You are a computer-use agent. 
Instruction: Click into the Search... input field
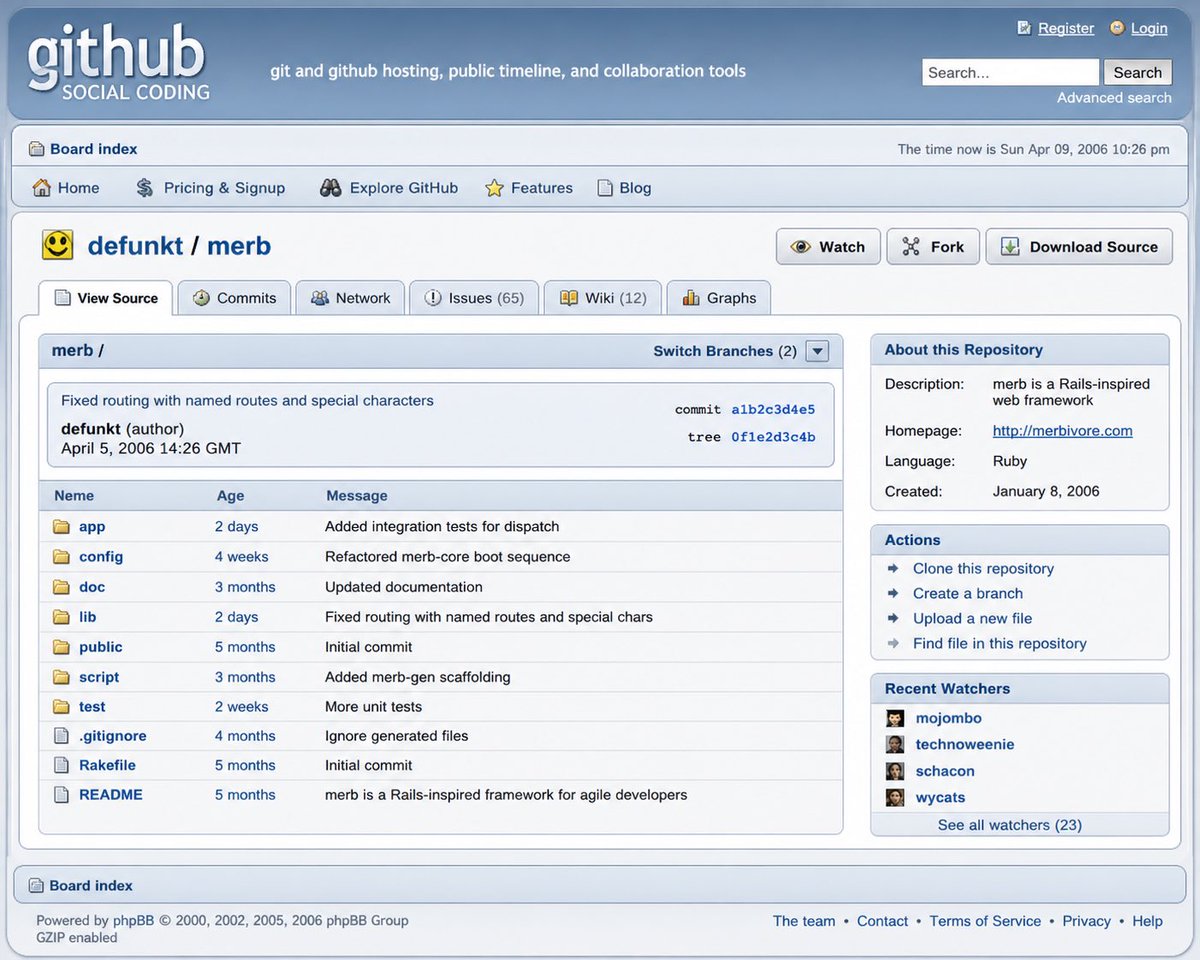[1010, 72]
